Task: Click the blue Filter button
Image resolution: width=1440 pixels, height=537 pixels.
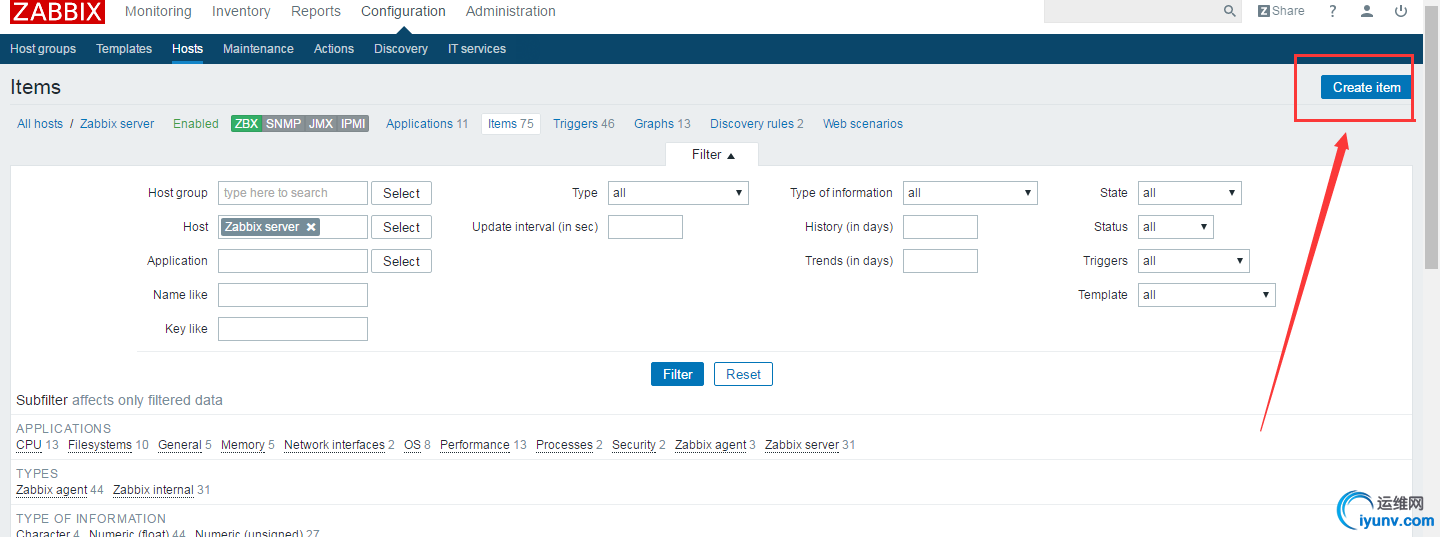Action: (677, 374)
